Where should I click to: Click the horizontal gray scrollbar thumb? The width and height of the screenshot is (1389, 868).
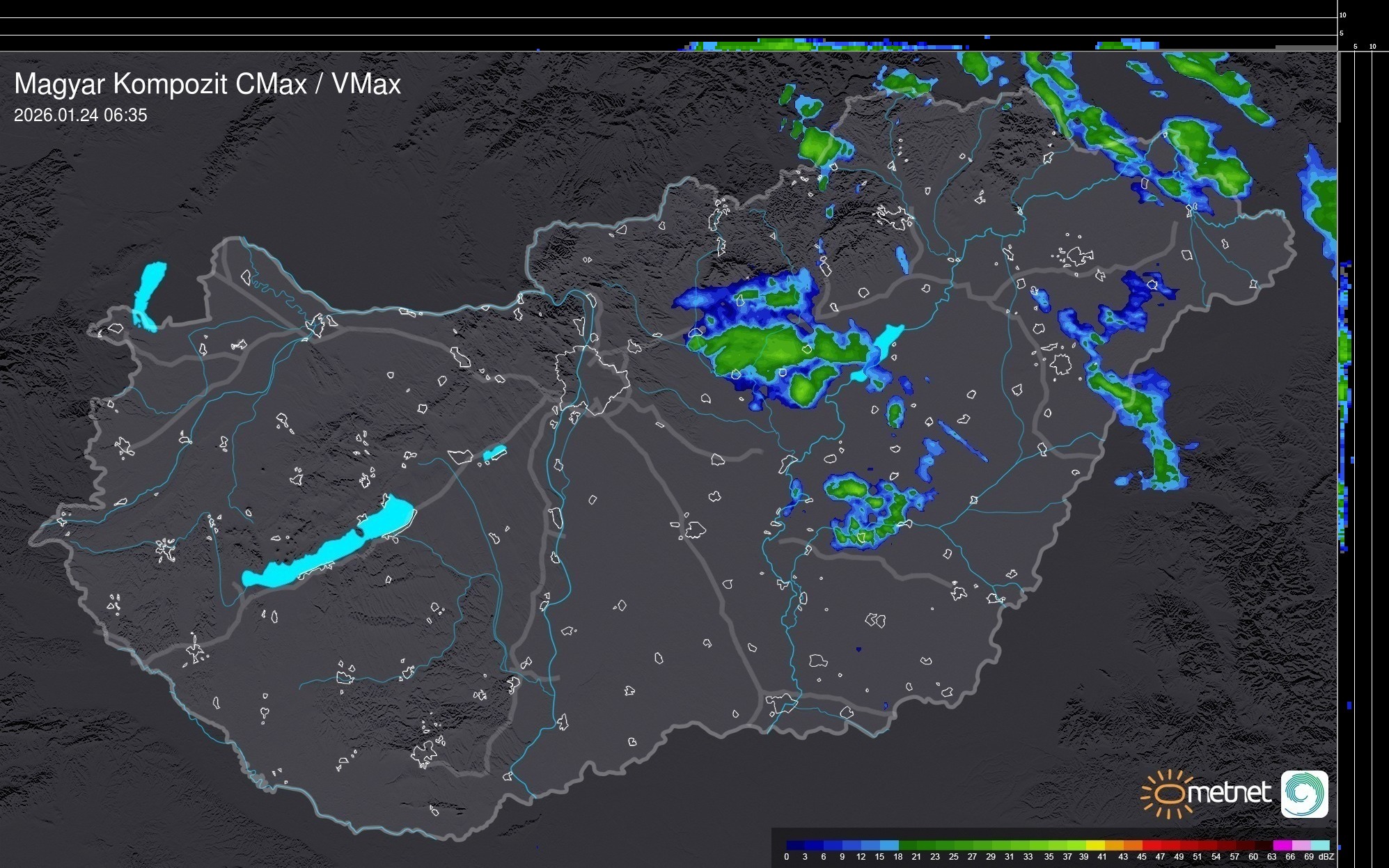pyautogui.click(x=1305, y=47)
